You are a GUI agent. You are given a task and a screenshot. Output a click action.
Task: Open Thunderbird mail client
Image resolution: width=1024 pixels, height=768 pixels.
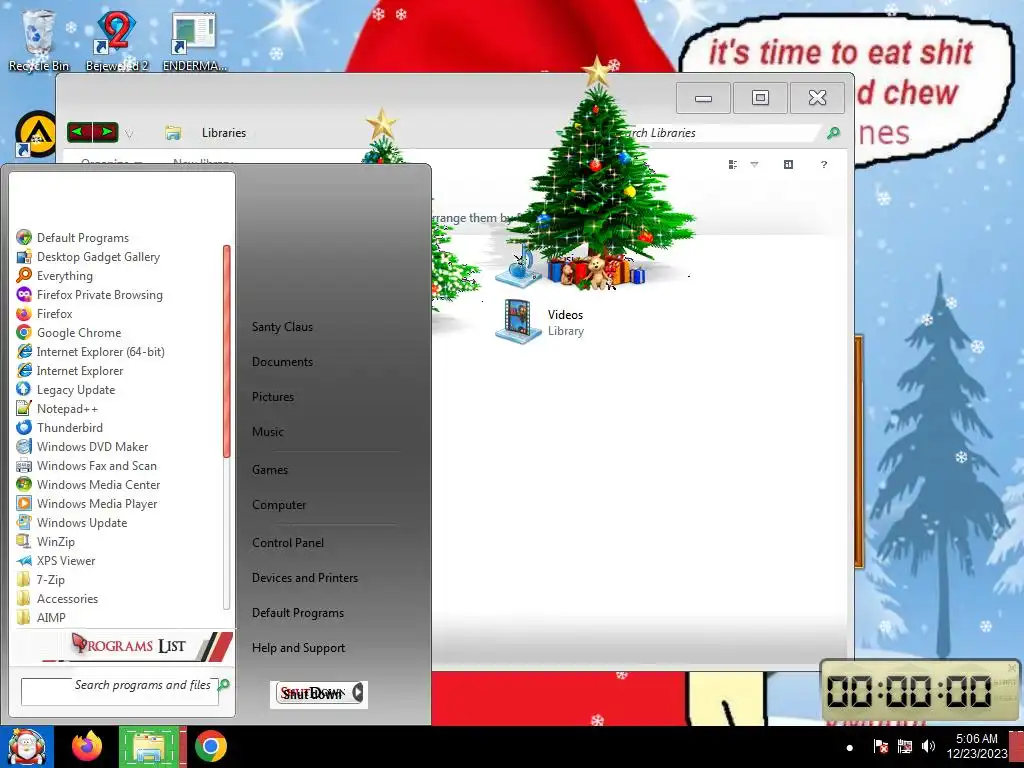[x=59, y=427]
